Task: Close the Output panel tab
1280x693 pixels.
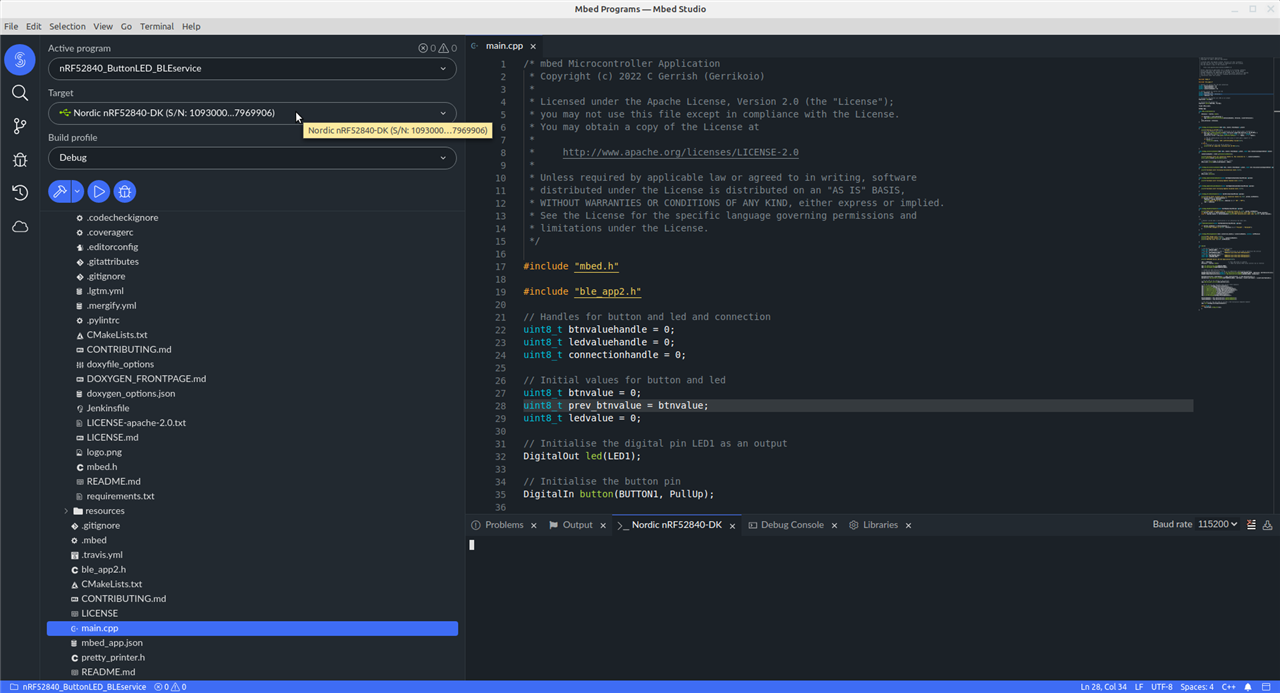Action: pos(603,525)
